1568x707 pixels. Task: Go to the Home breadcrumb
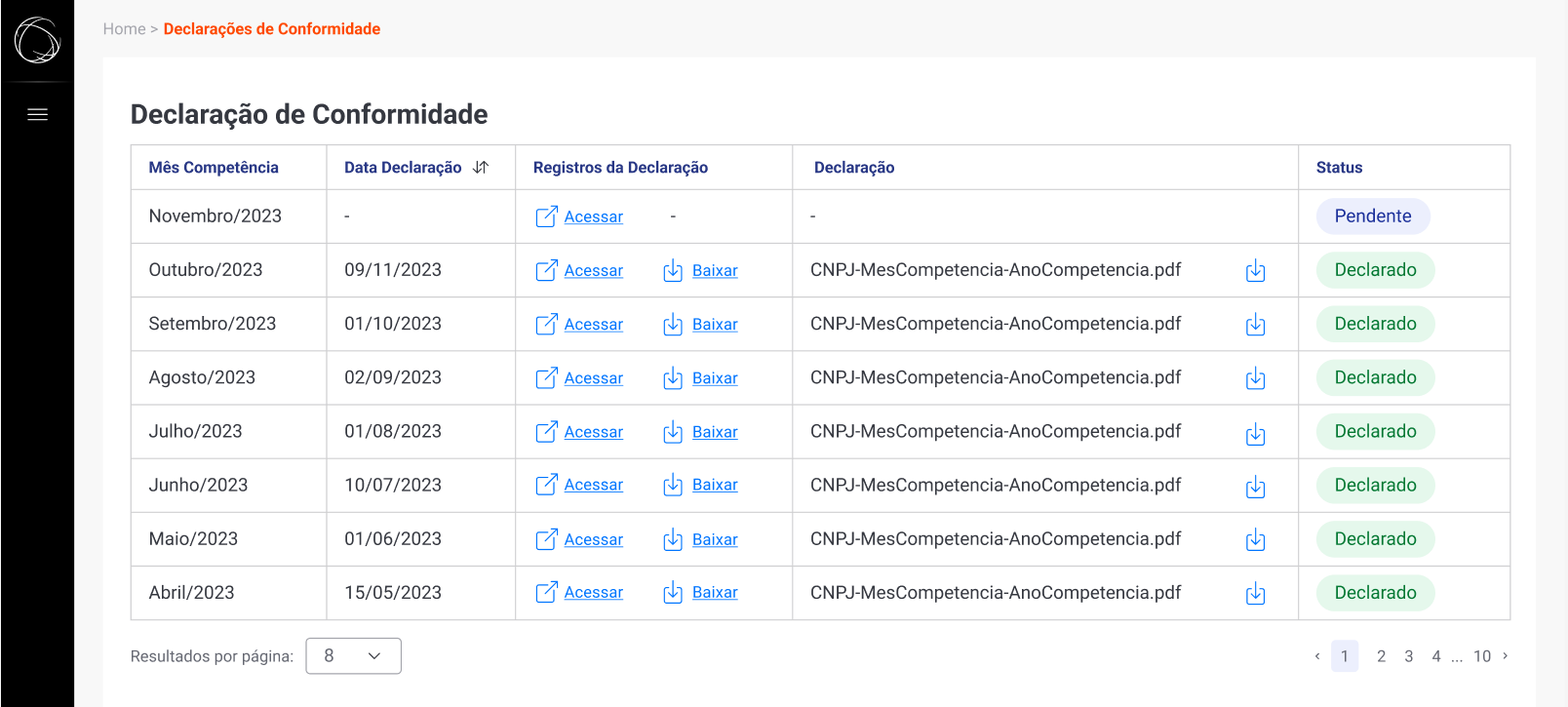[124, 29]
